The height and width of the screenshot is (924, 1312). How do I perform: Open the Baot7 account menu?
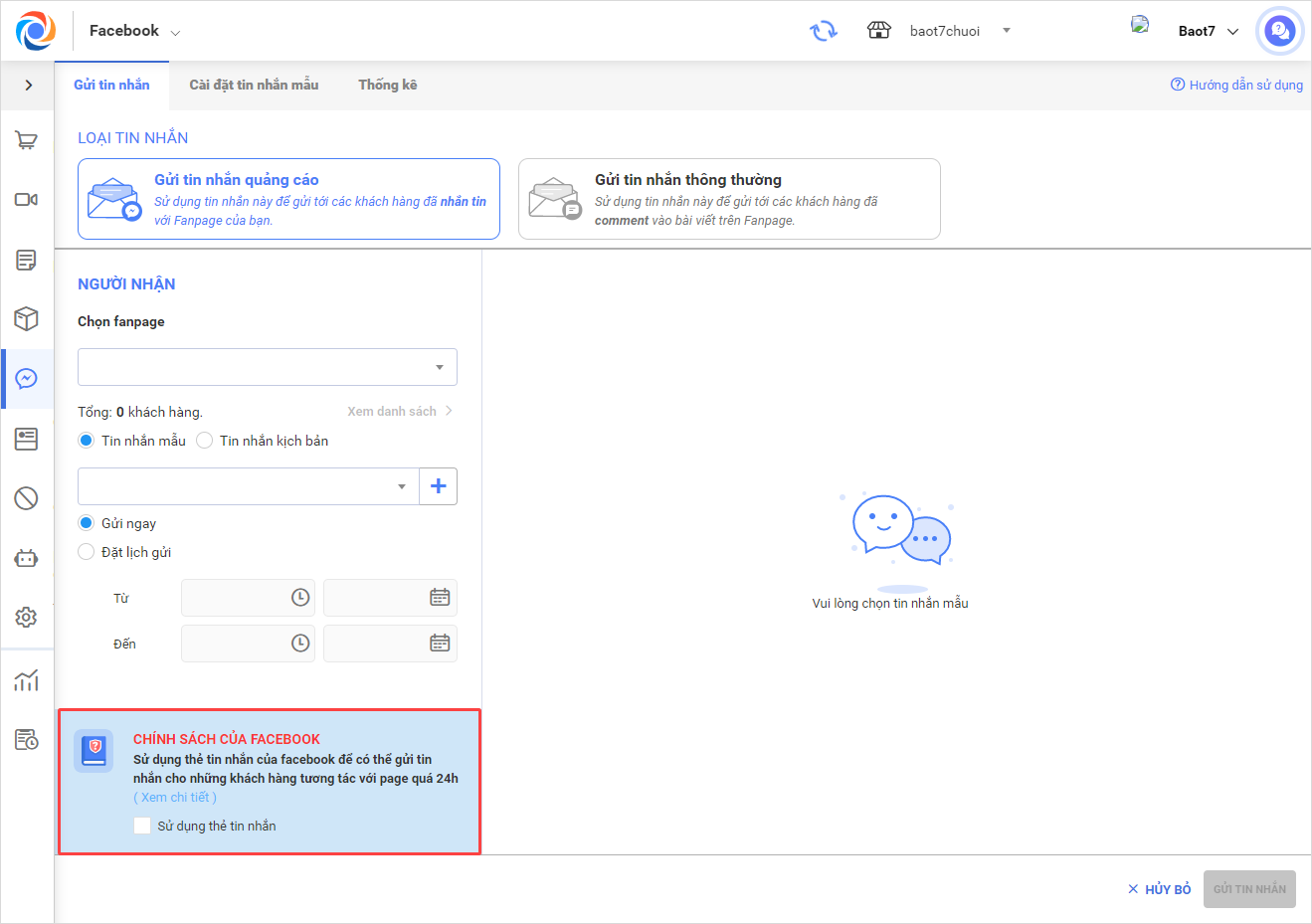pos(1208,31)
